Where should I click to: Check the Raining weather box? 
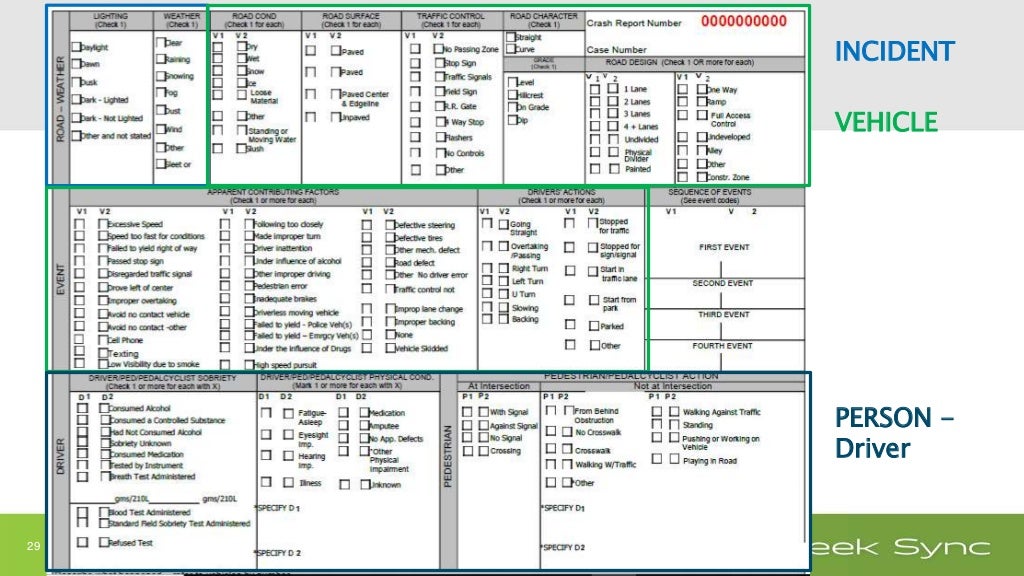point(161,59)
